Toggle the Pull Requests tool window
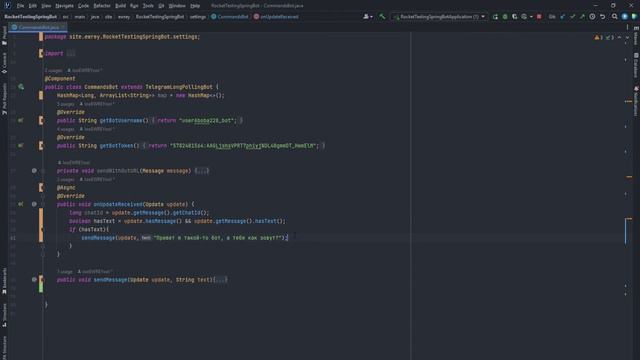 tap(4, 99)
